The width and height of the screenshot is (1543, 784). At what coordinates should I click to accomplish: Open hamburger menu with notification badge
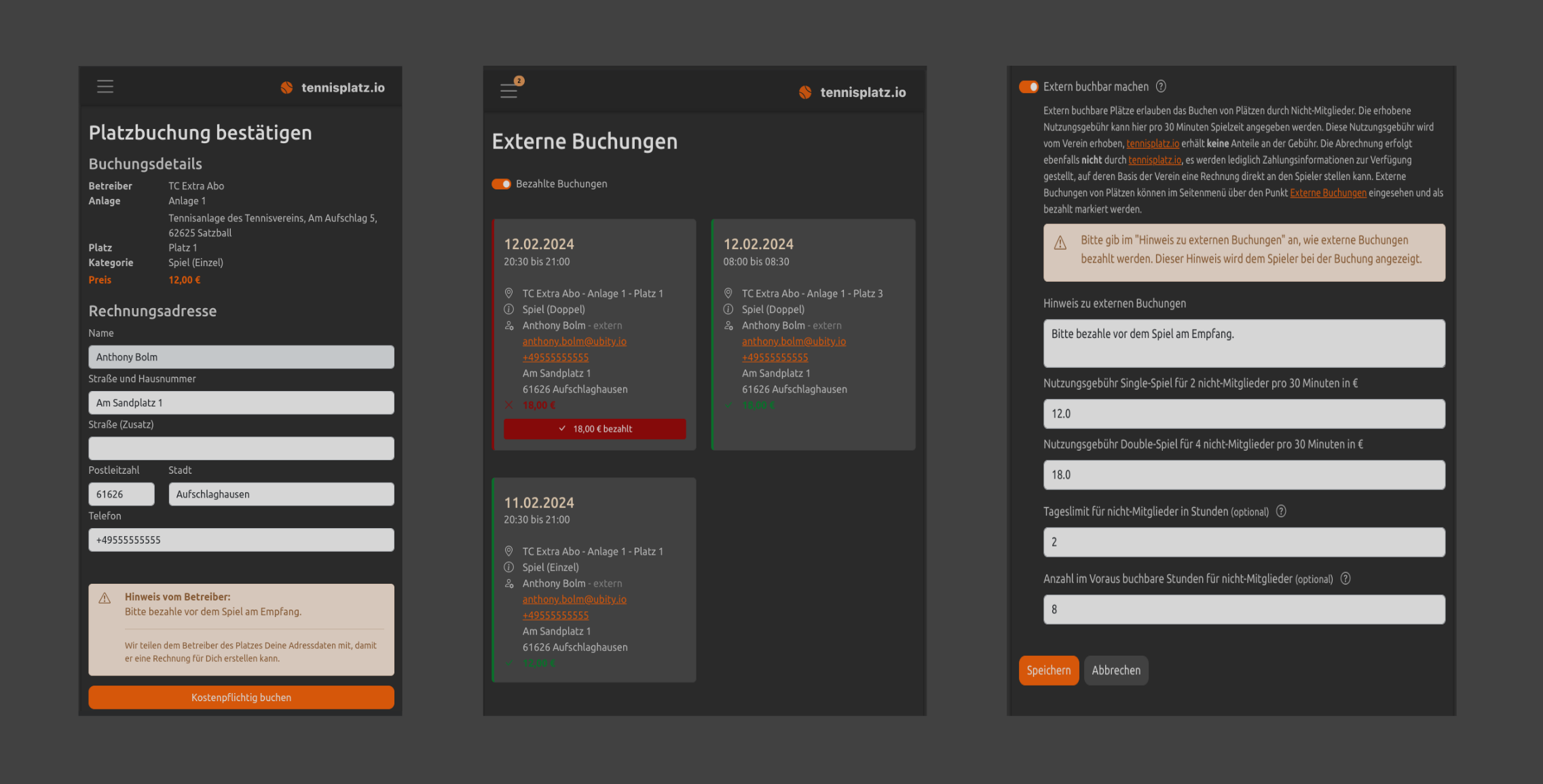[x=509, y=91]
